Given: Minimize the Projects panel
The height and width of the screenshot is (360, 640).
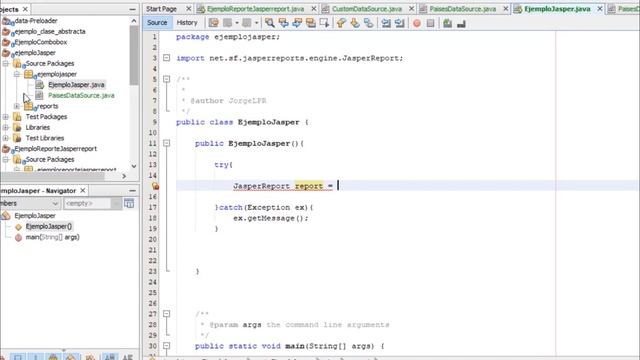Looking at the screenshot, I should tap(132, 9).
